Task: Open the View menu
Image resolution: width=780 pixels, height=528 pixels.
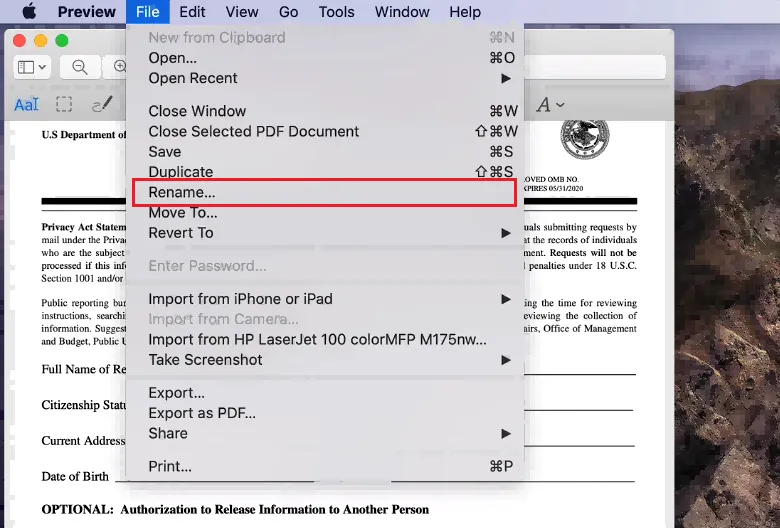Action: click(x=242, y=11)
